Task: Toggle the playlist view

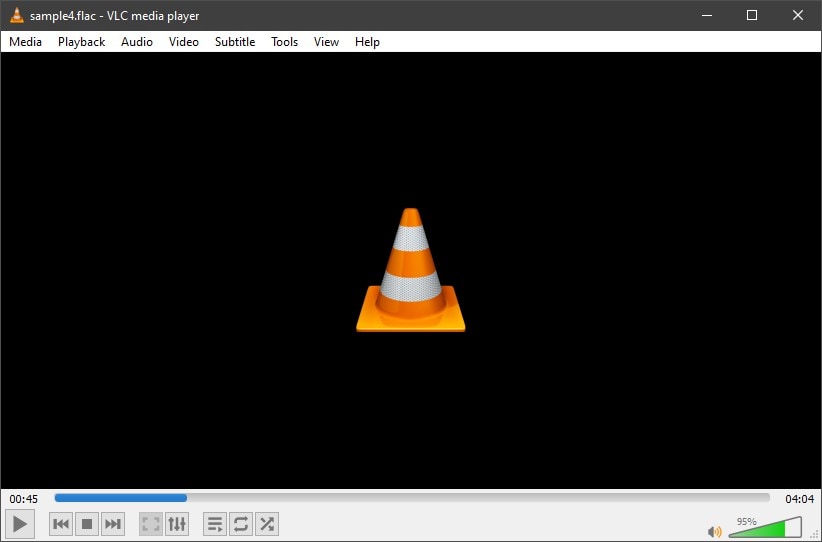Action: click(x=215, y=523)
